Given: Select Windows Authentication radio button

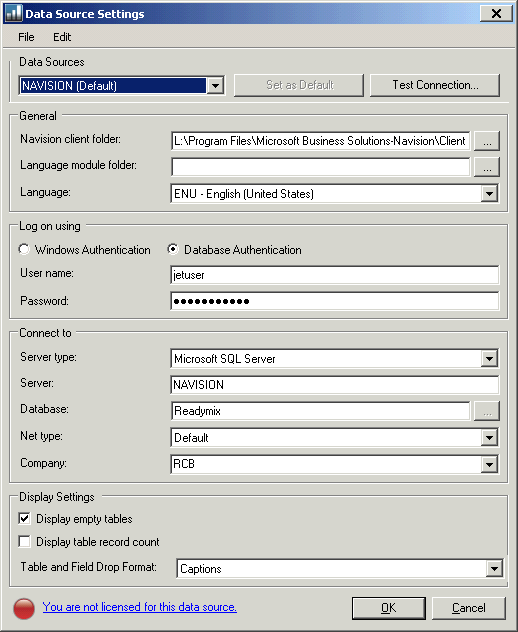Looking at the screenshot, I should click(24, 249).
